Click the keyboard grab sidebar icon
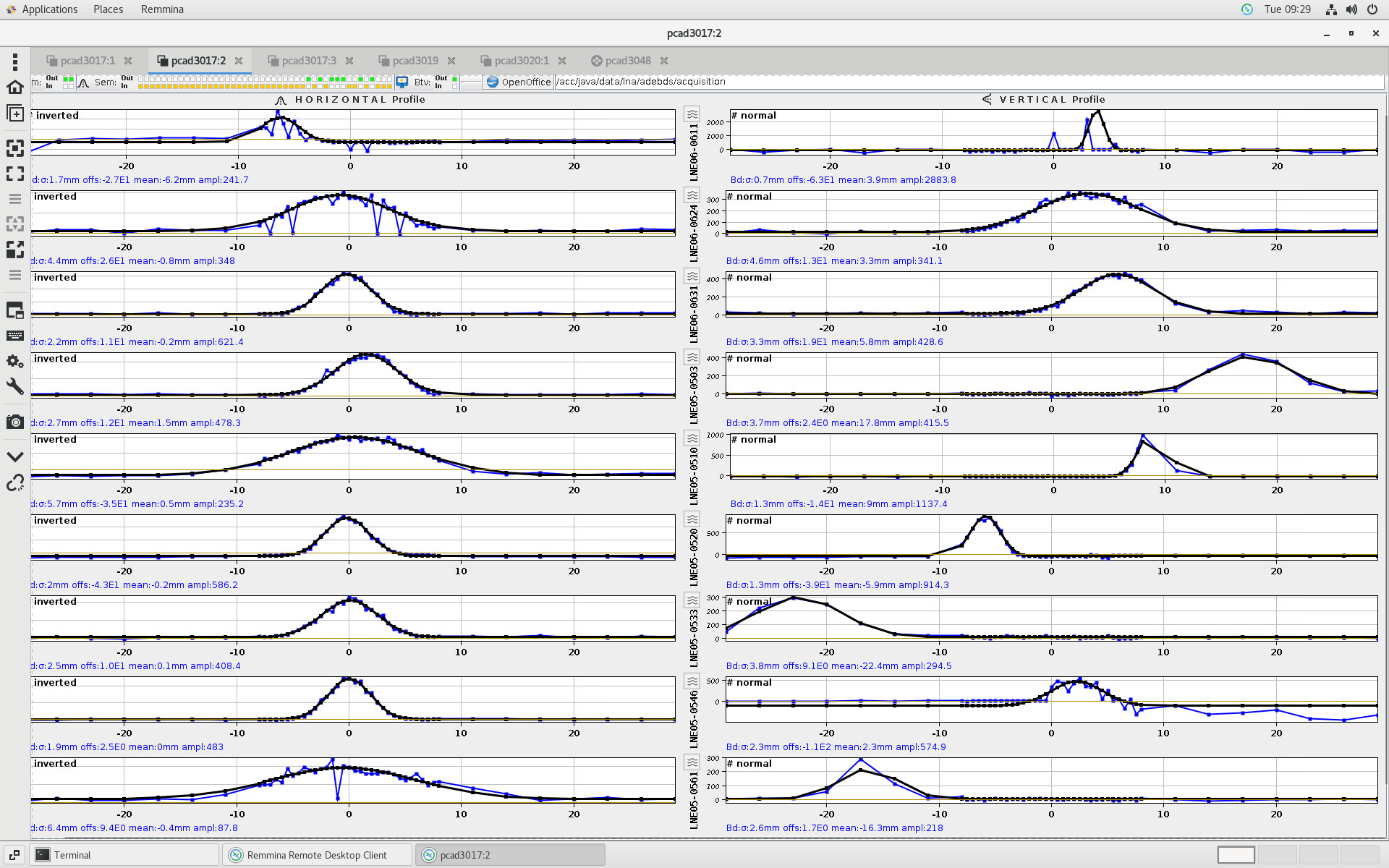The height and width of the screenshot is (868, 1389). 14,336
